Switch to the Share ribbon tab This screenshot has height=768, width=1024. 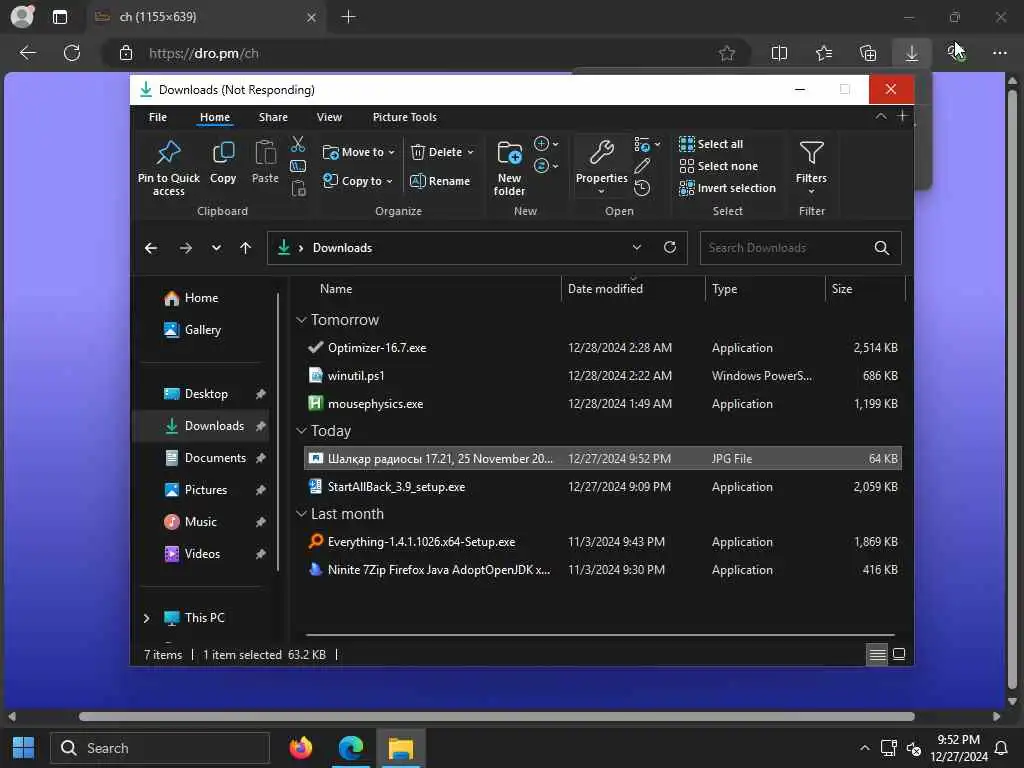[x=273, y=117]
